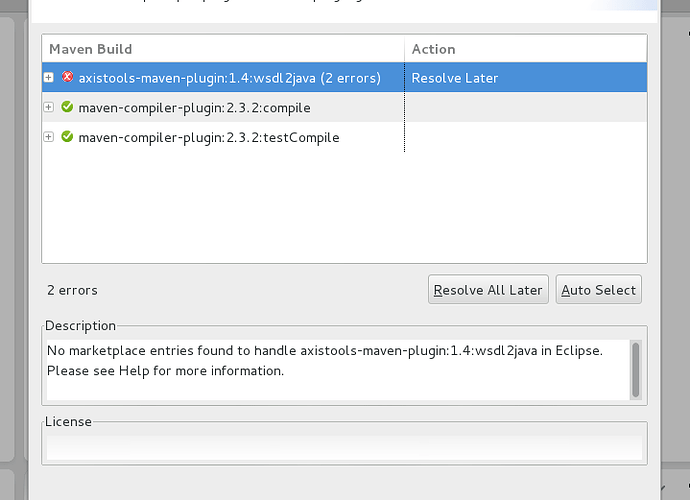Click the Maven Build column header
The image size is (690, 500).
coord(223,49)
